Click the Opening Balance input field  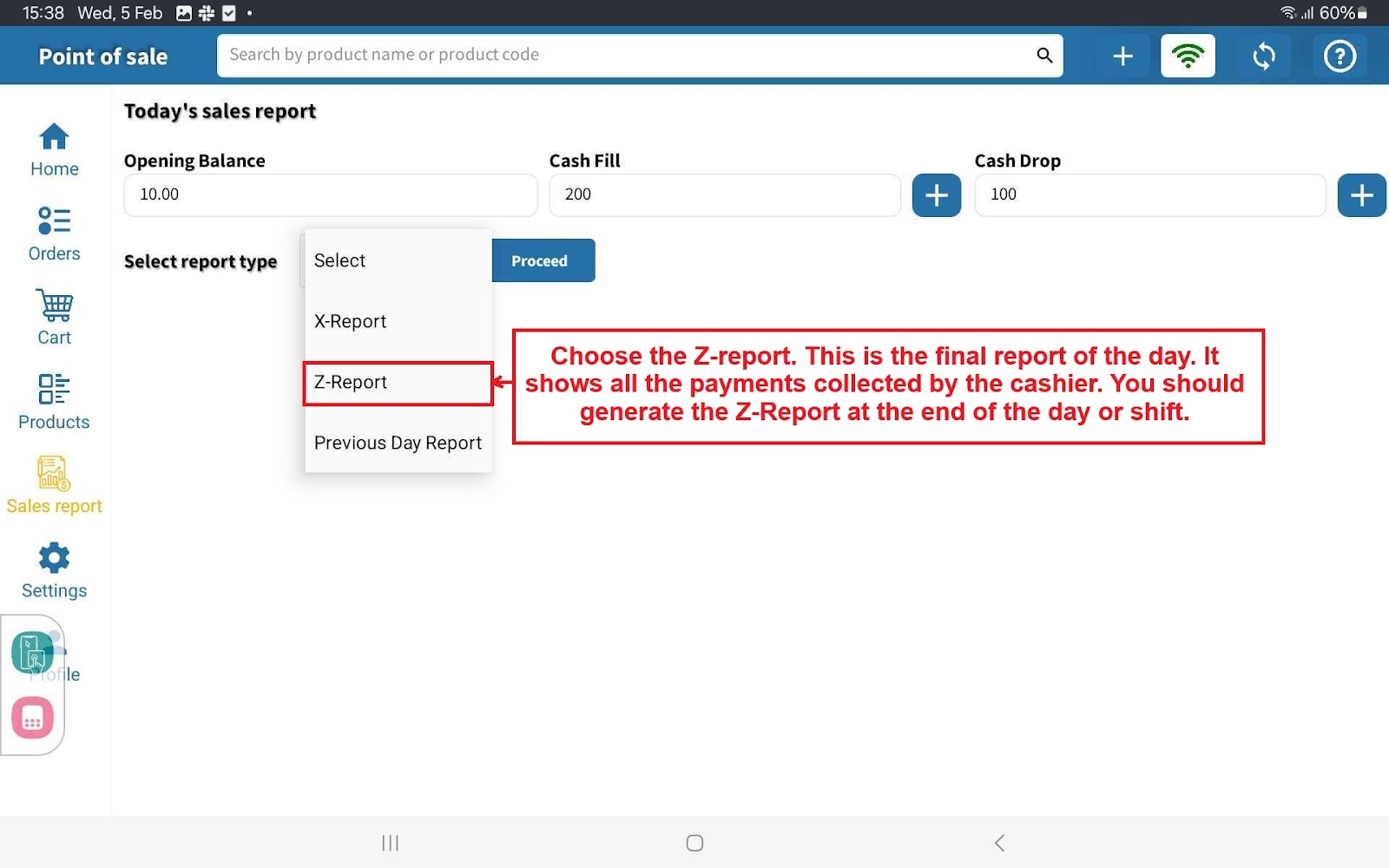[x=330, y=195]
